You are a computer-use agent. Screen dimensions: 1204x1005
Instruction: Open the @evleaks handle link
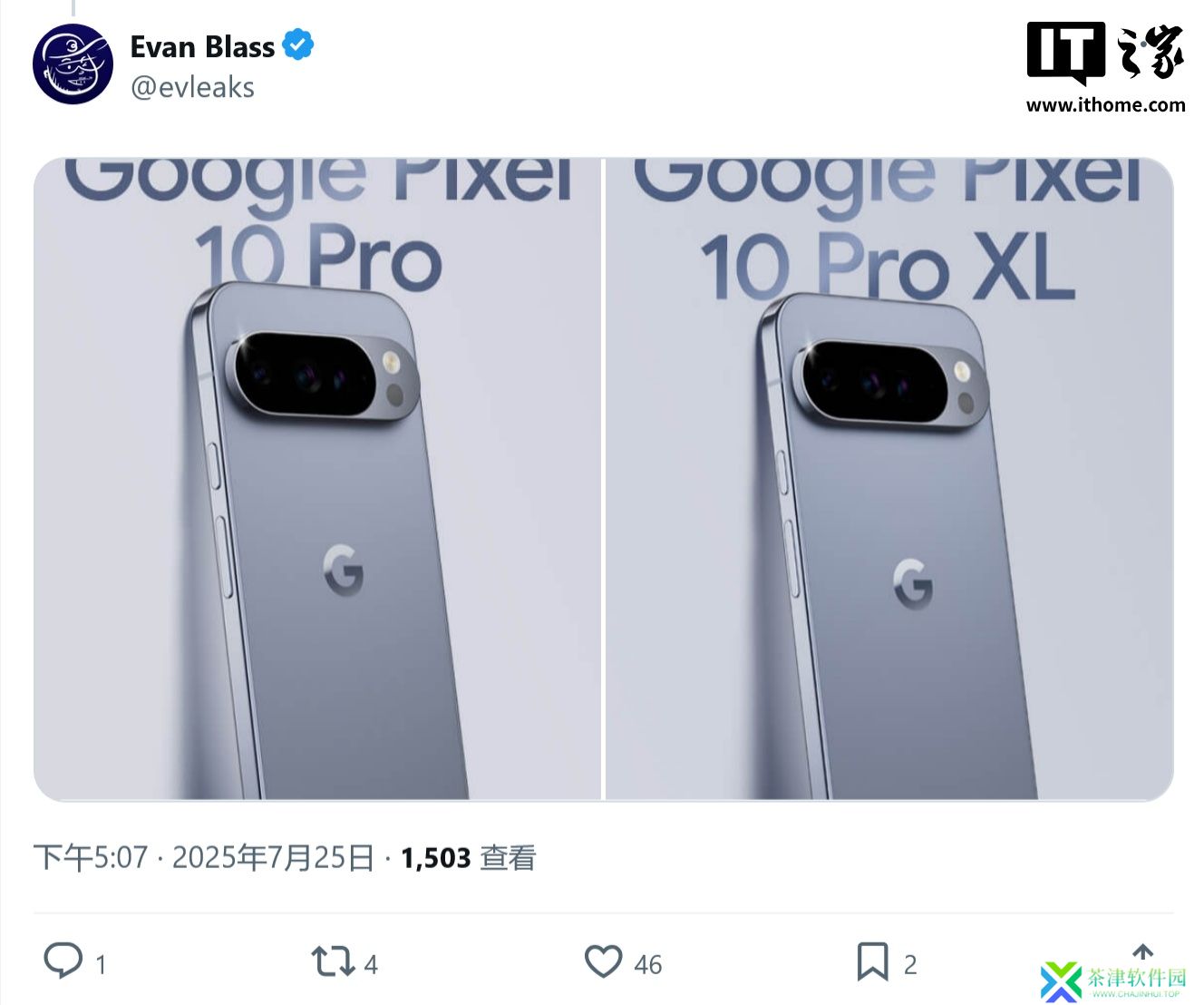pyautogui.click(x=192, y=87)
